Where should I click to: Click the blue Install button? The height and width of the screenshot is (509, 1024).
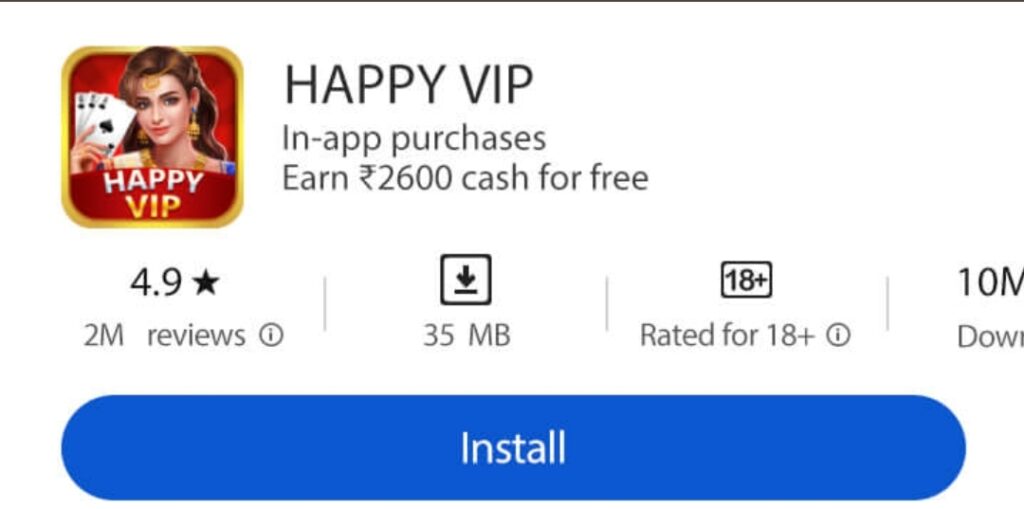point(513,448)
